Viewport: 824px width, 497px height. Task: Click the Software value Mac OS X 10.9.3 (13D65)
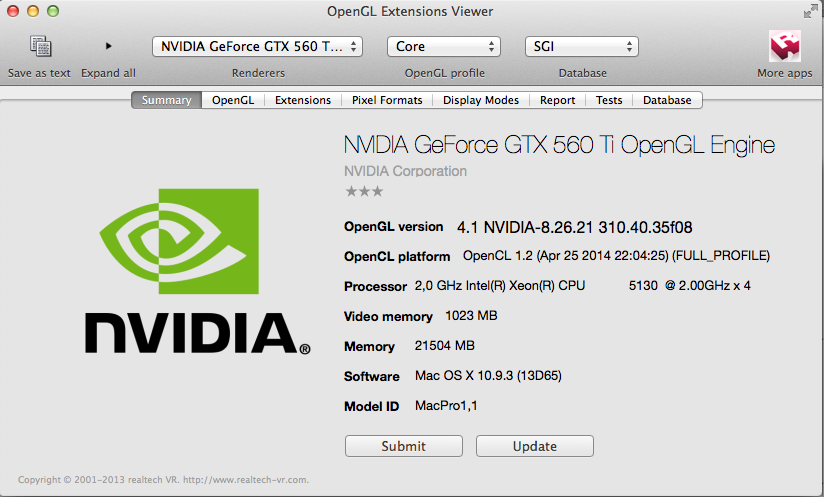[x=488, y=376]
